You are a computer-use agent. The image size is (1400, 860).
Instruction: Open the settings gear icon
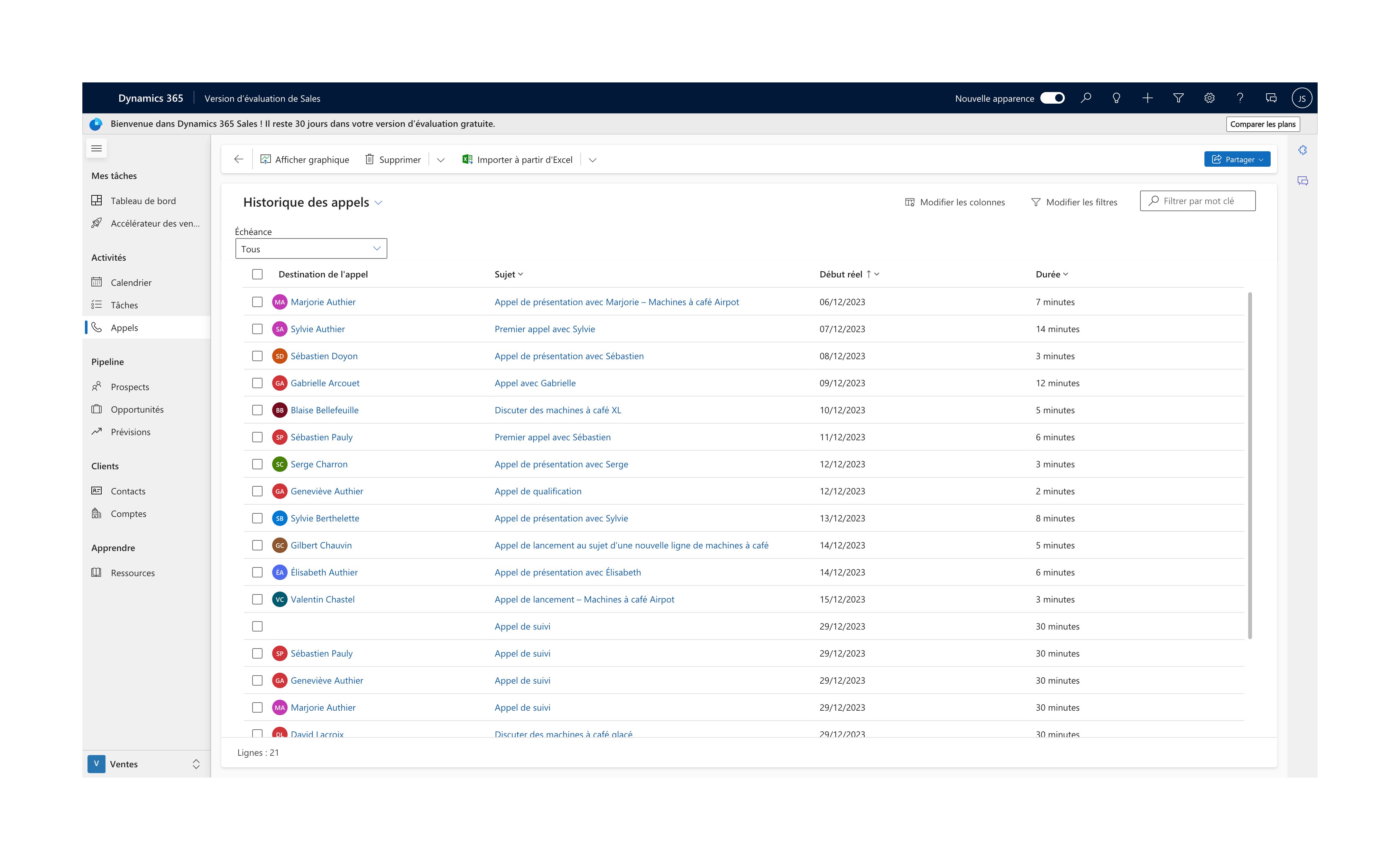[1209, 98]
